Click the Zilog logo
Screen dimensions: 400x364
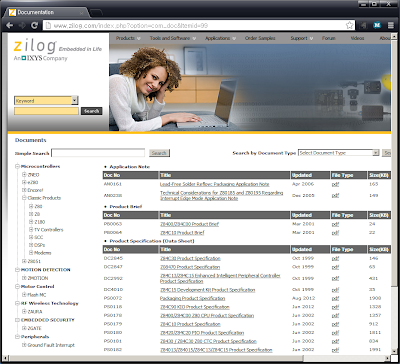pyautogui.click(x=35, y=47)
